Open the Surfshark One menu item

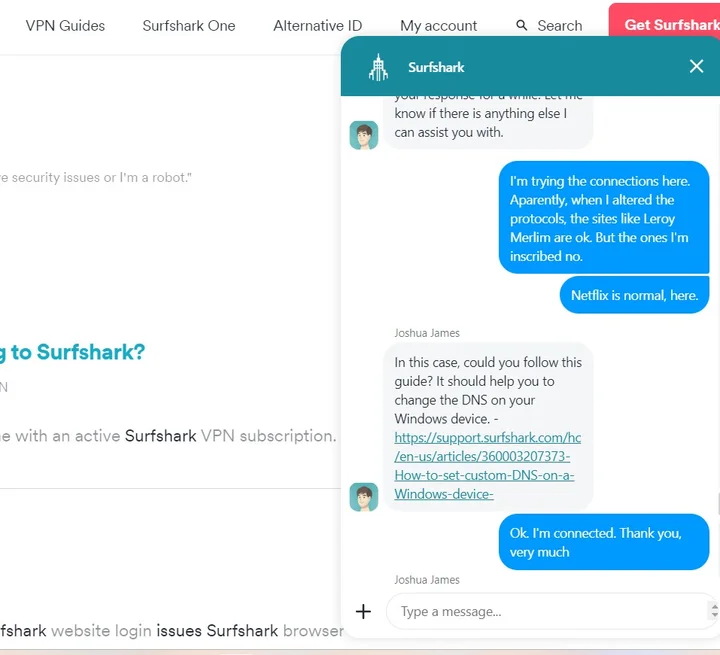tap(189, 25)
